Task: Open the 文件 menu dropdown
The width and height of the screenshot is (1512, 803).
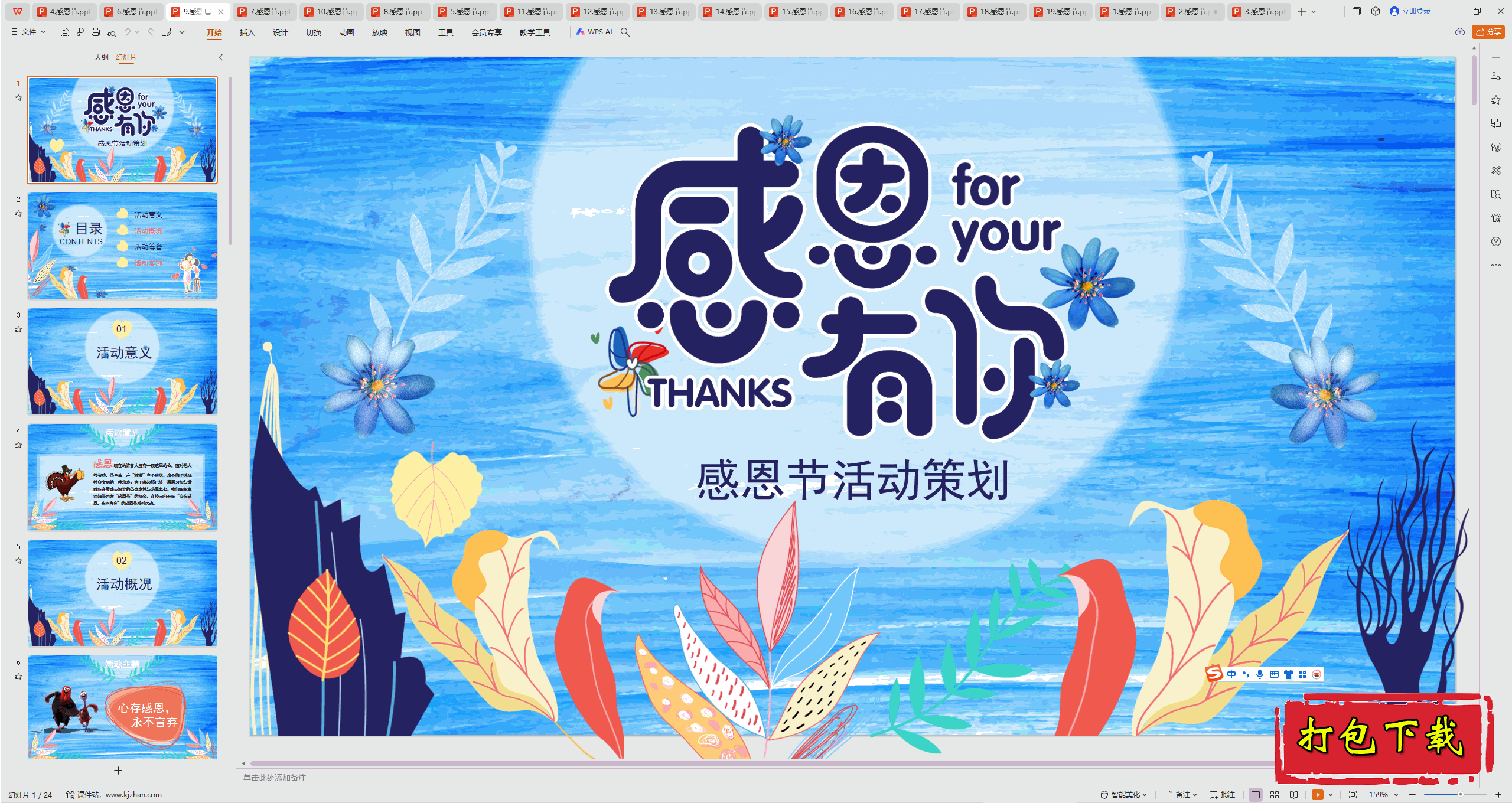Action: pyautogui.click(x=29, y=32)
